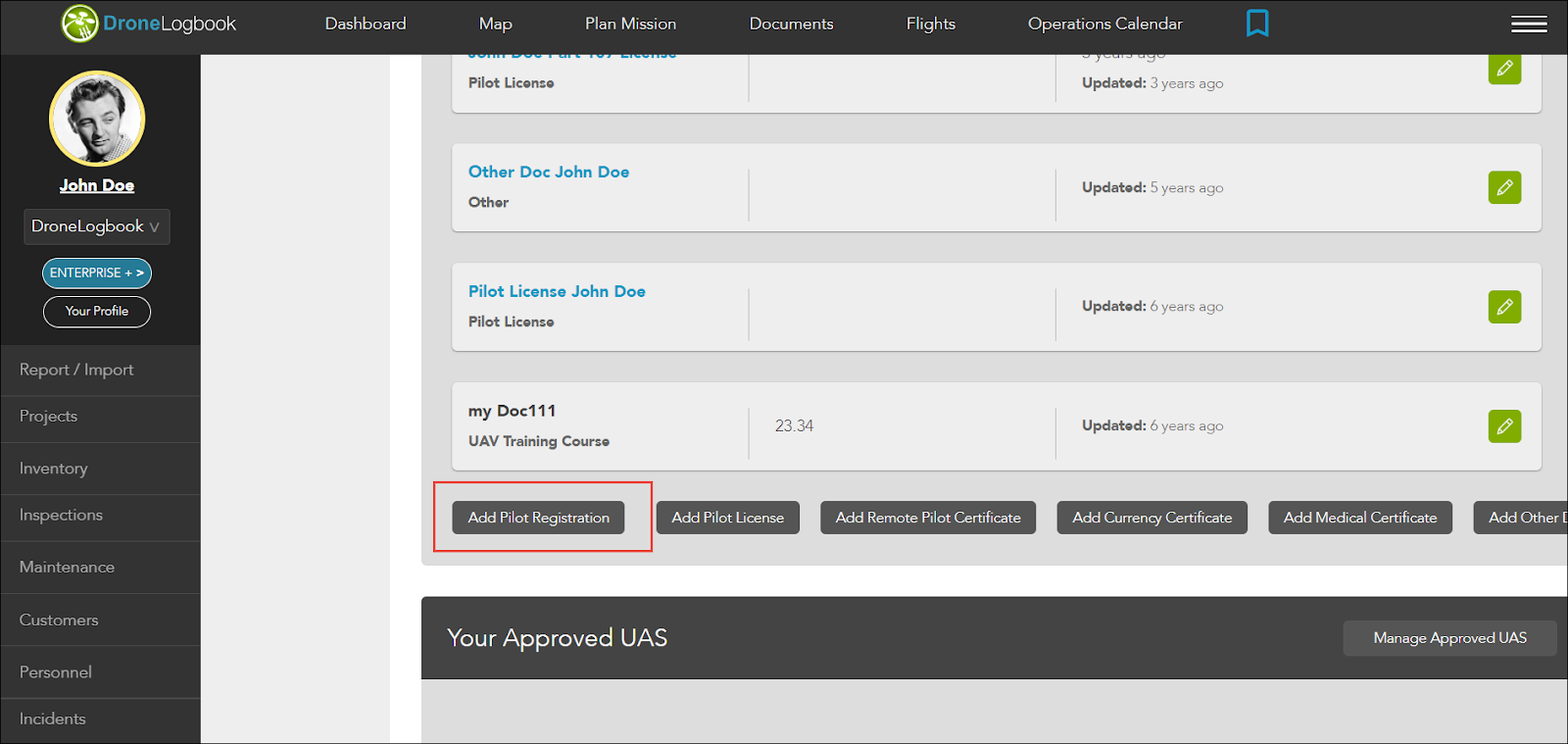Open Customers in the sidebar
Screen dimensions: 1568x744
[x=100, y=620]
